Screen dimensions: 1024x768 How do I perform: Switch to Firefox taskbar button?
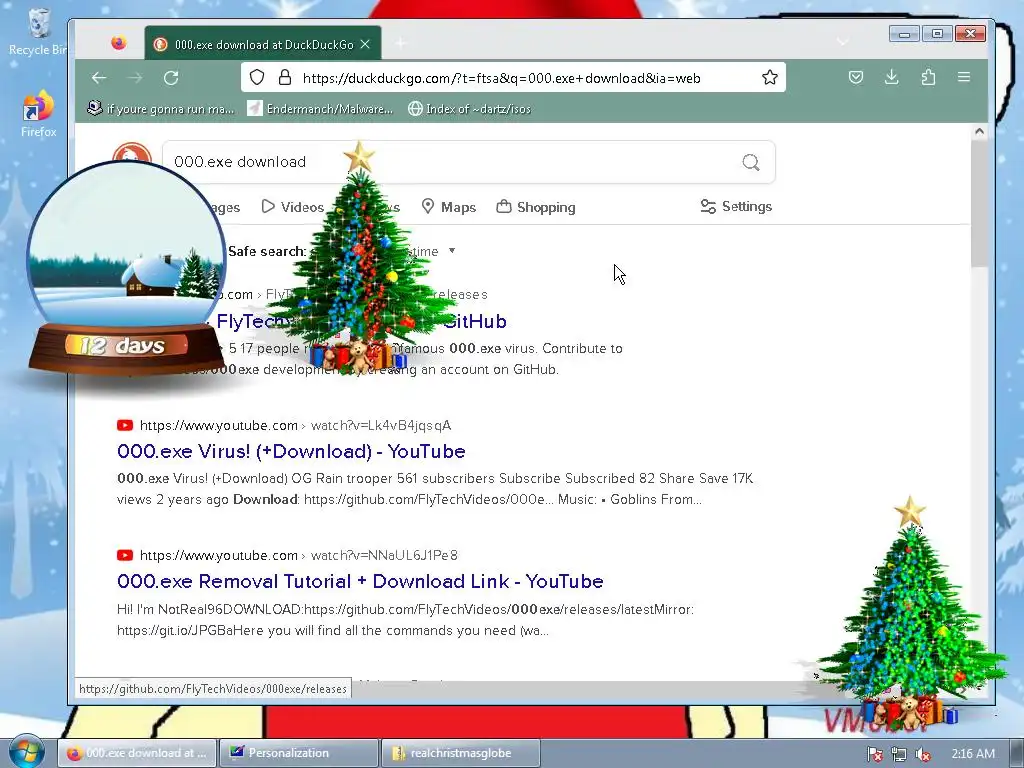coord(136,753)
